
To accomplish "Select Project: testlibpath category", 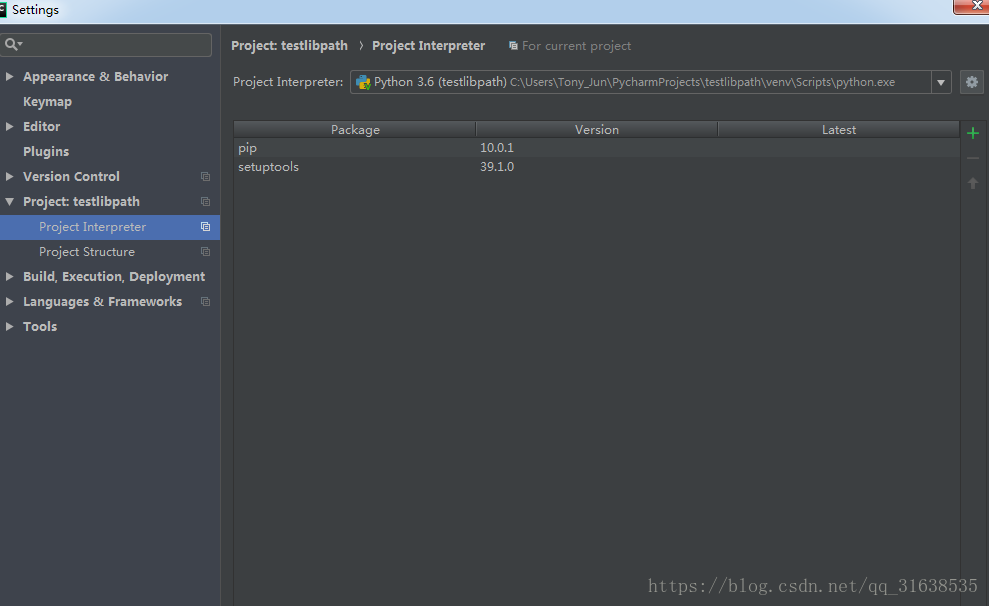I will click(x=81, y=202).
